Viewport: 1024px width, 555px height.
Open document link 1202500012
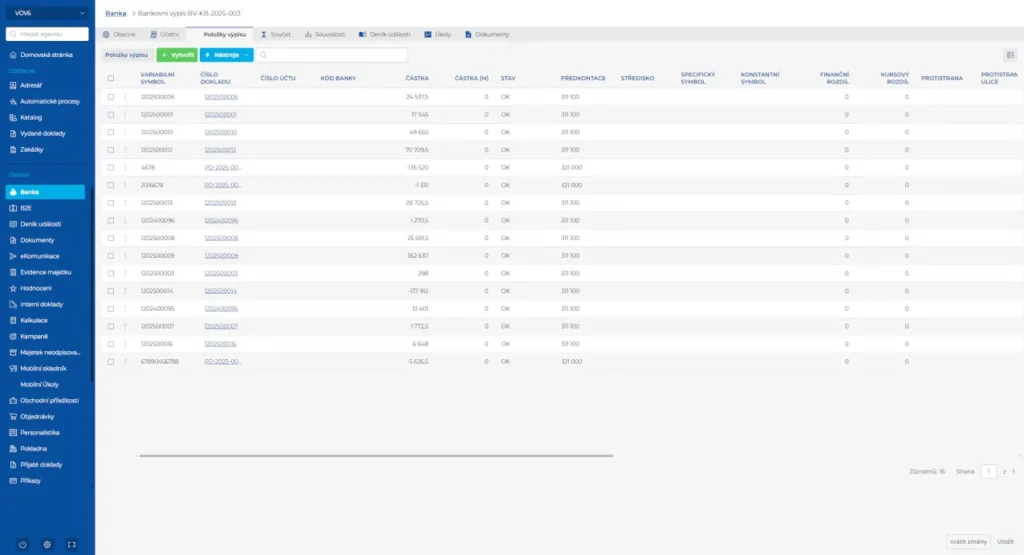tap(221, 150)
